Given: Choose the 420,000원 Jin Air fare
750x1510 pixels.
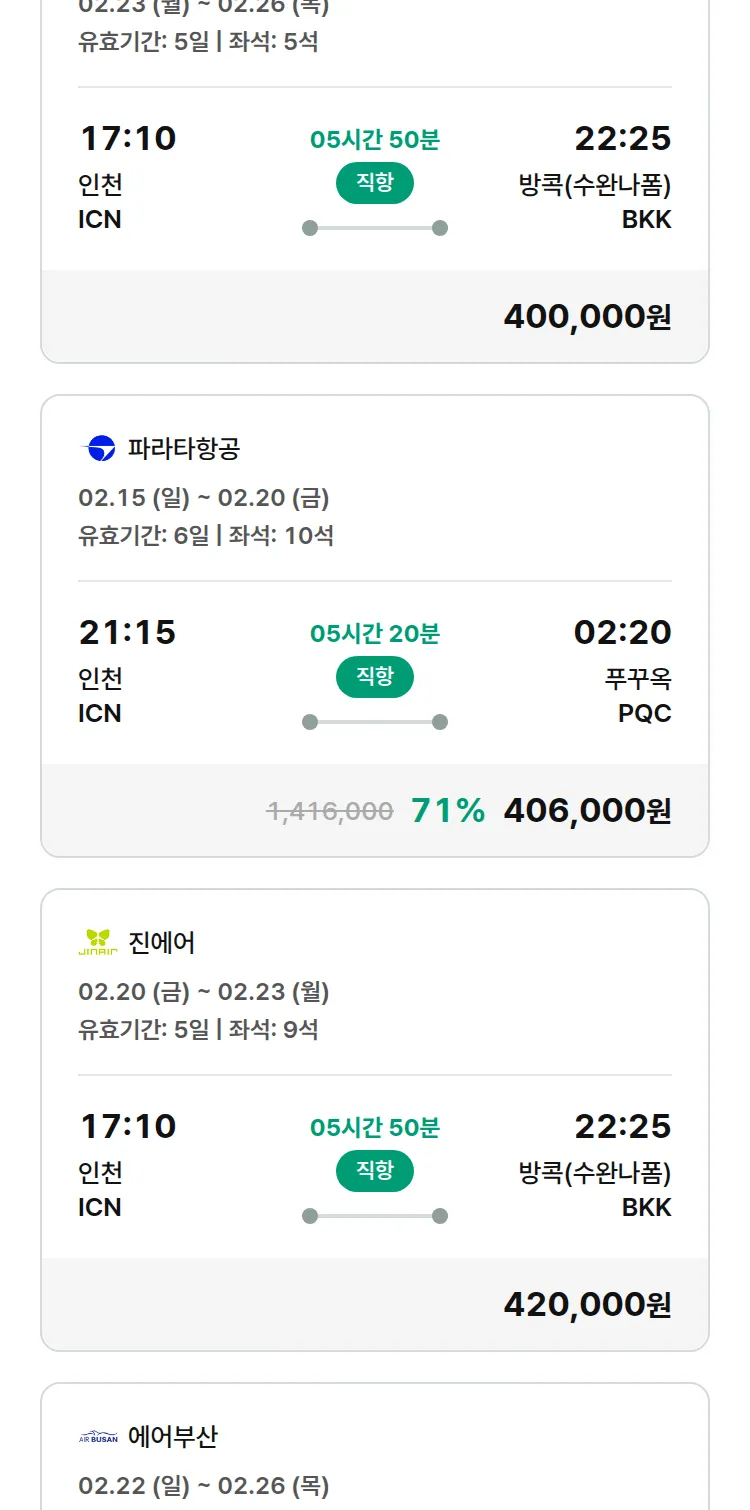Looking at the screenshot, I should click(x=587, y=1305).
